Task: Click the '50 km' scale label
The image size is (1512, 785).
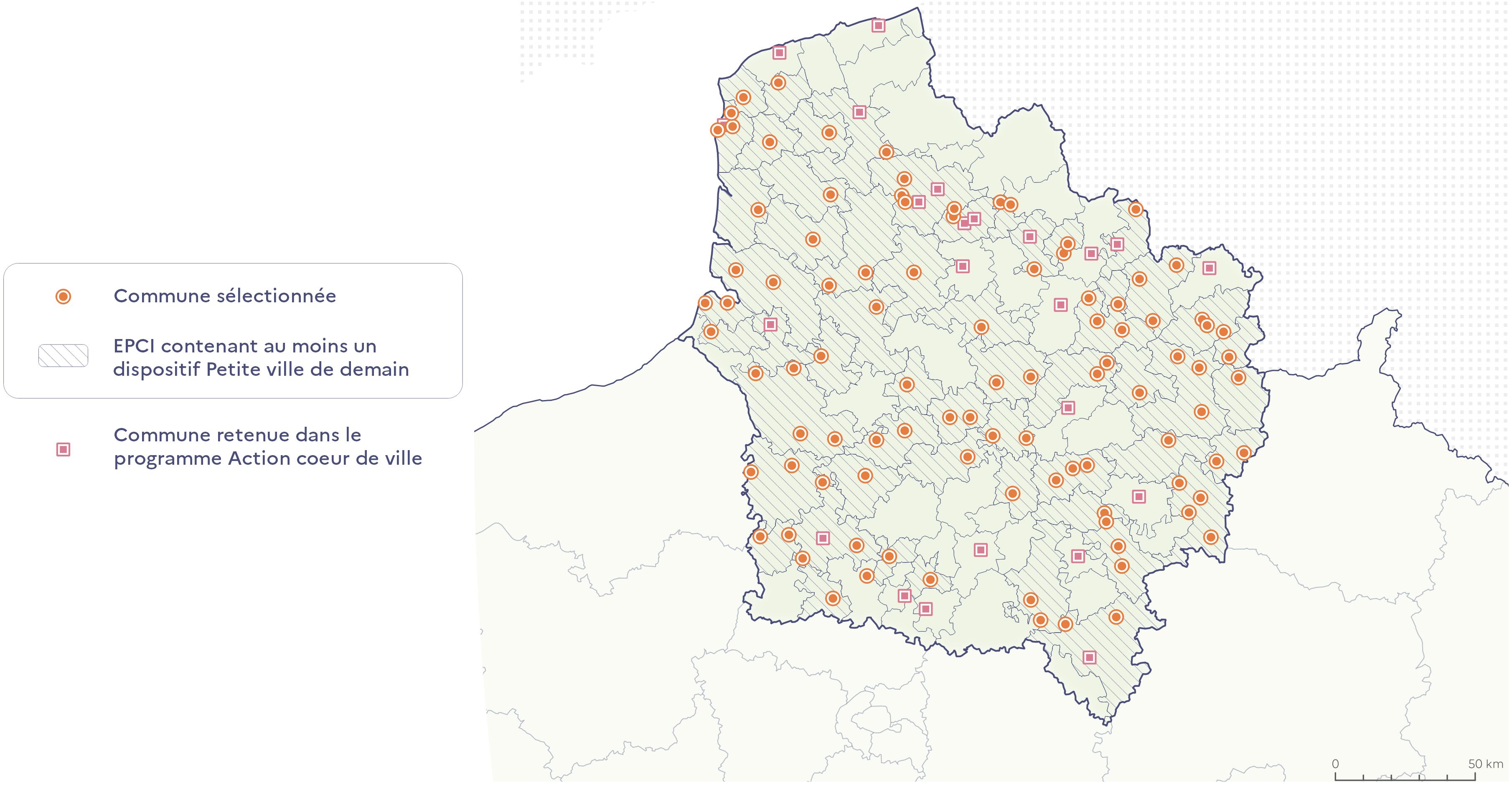Action: (1486, 764)
